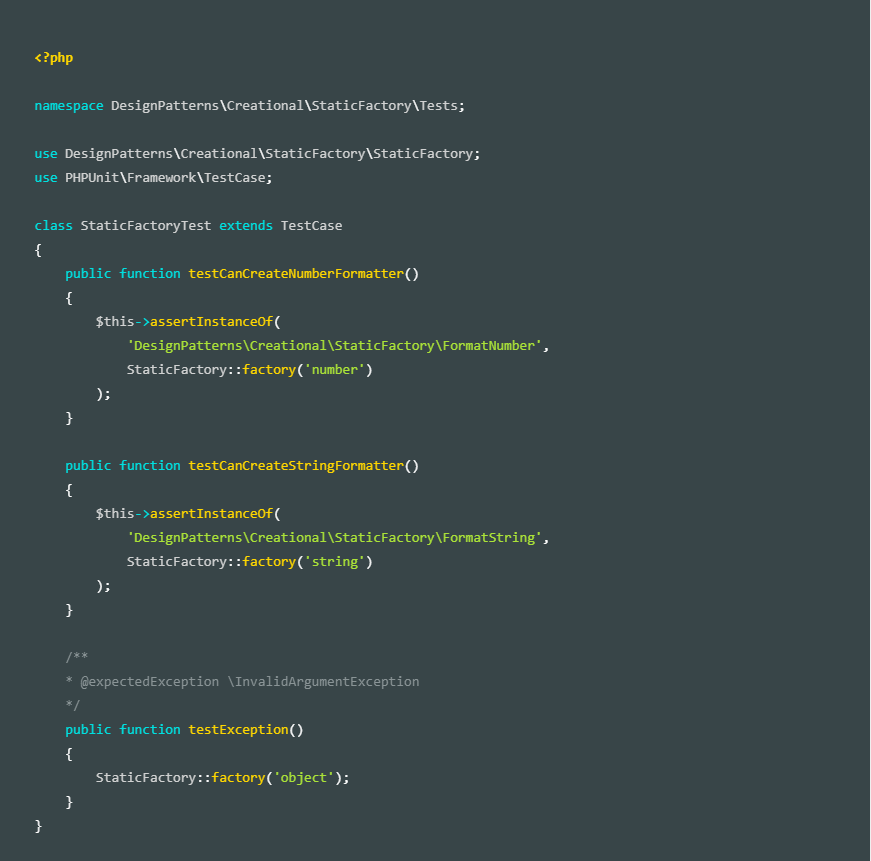Click the final closing brace of class
This screenshot has height=861, width=871.
coord(38,826)
